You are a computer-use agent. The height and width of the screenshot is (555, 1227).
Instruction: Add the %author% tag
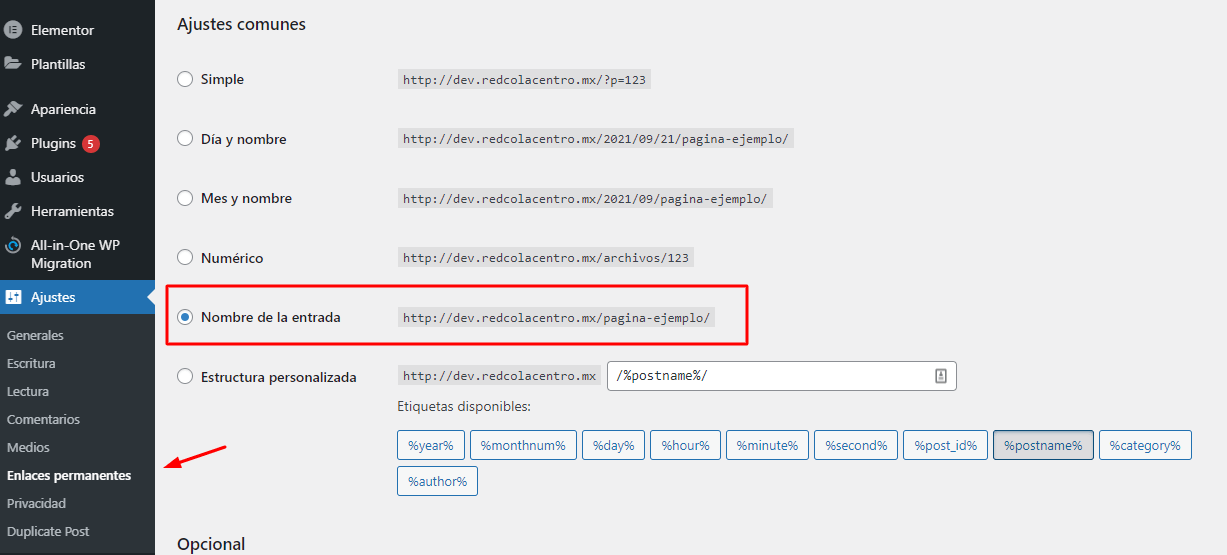[x=437, y=481]
